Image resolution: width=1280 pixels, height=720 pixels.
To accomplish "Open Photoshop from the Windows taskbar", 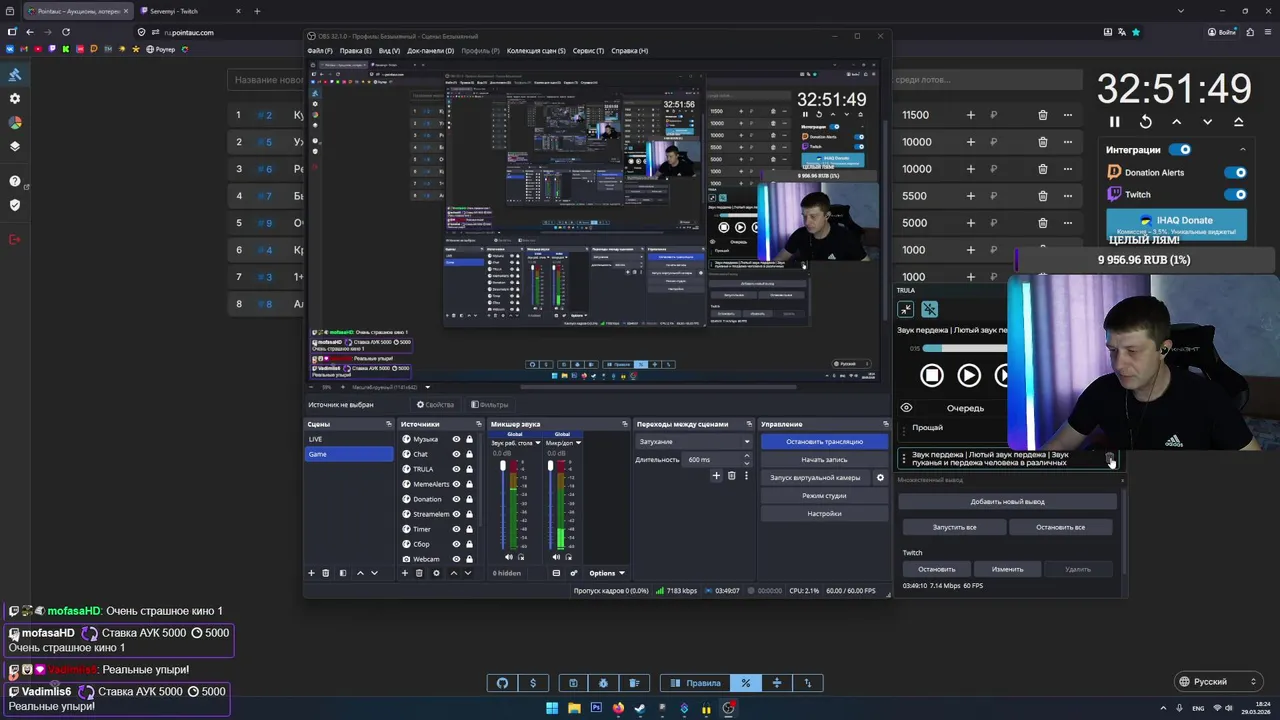I will pyautogui.click(x=596, y=709).
